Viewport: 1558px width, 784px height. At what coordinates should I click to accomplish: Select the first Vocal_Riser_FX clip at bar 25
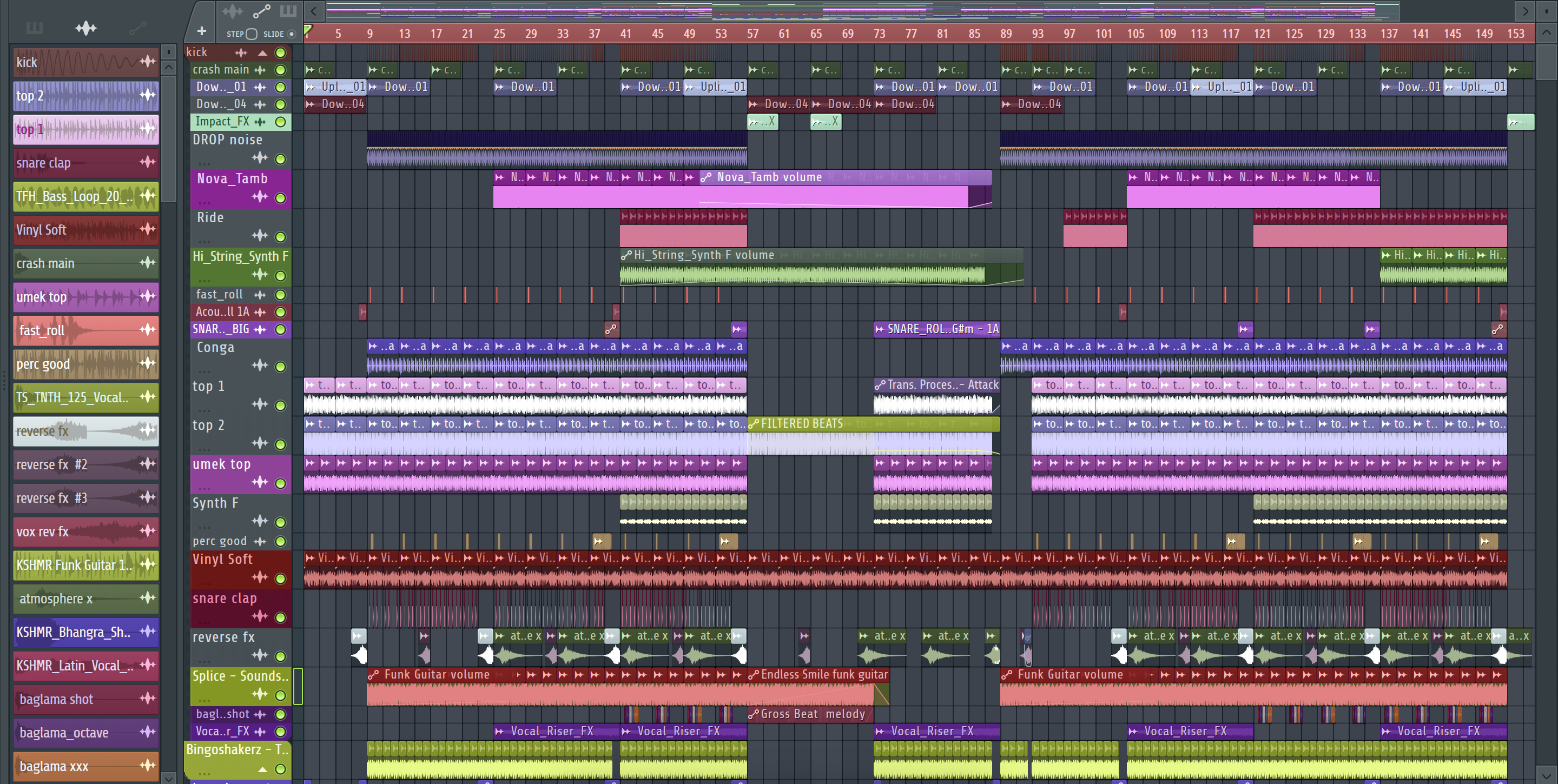(x=557, y=732)
